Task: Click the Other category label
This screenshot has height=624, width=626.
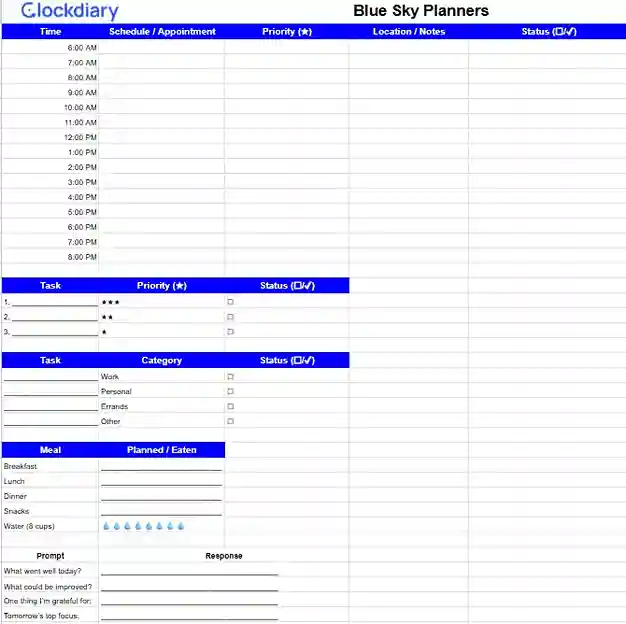Action: coord(111,421)
